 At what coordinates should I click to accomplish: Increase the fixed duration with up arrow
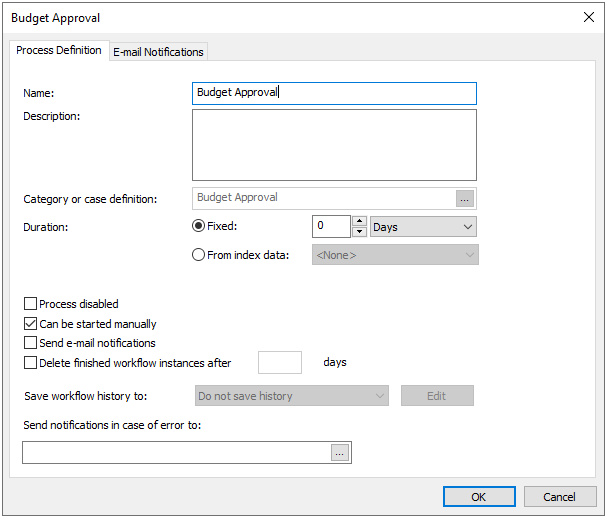point(360,221)
